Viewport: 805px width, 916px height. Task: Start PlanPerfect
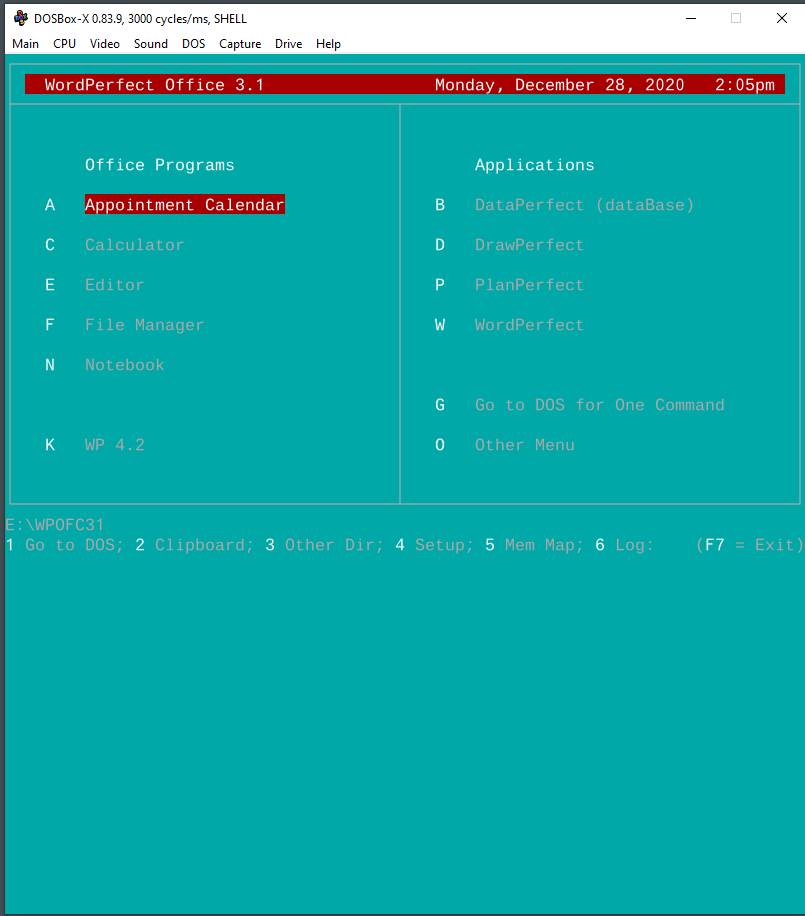point(529,284)
